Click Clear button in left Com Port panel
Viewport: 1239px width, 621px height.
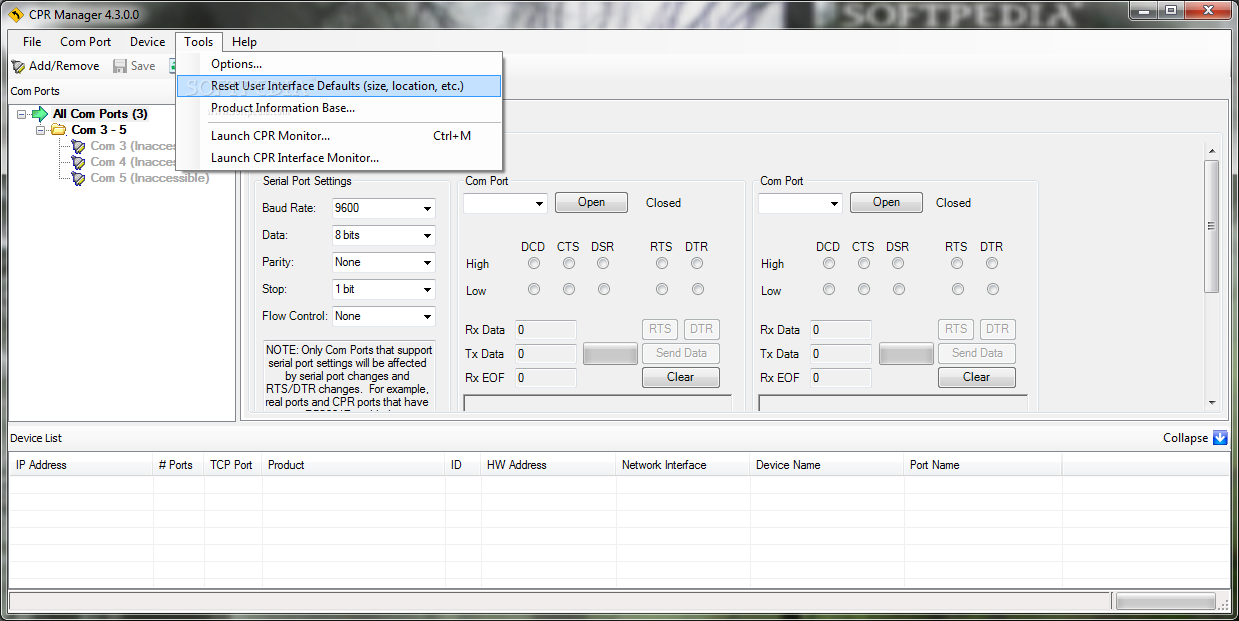click(x=680, y=377)
